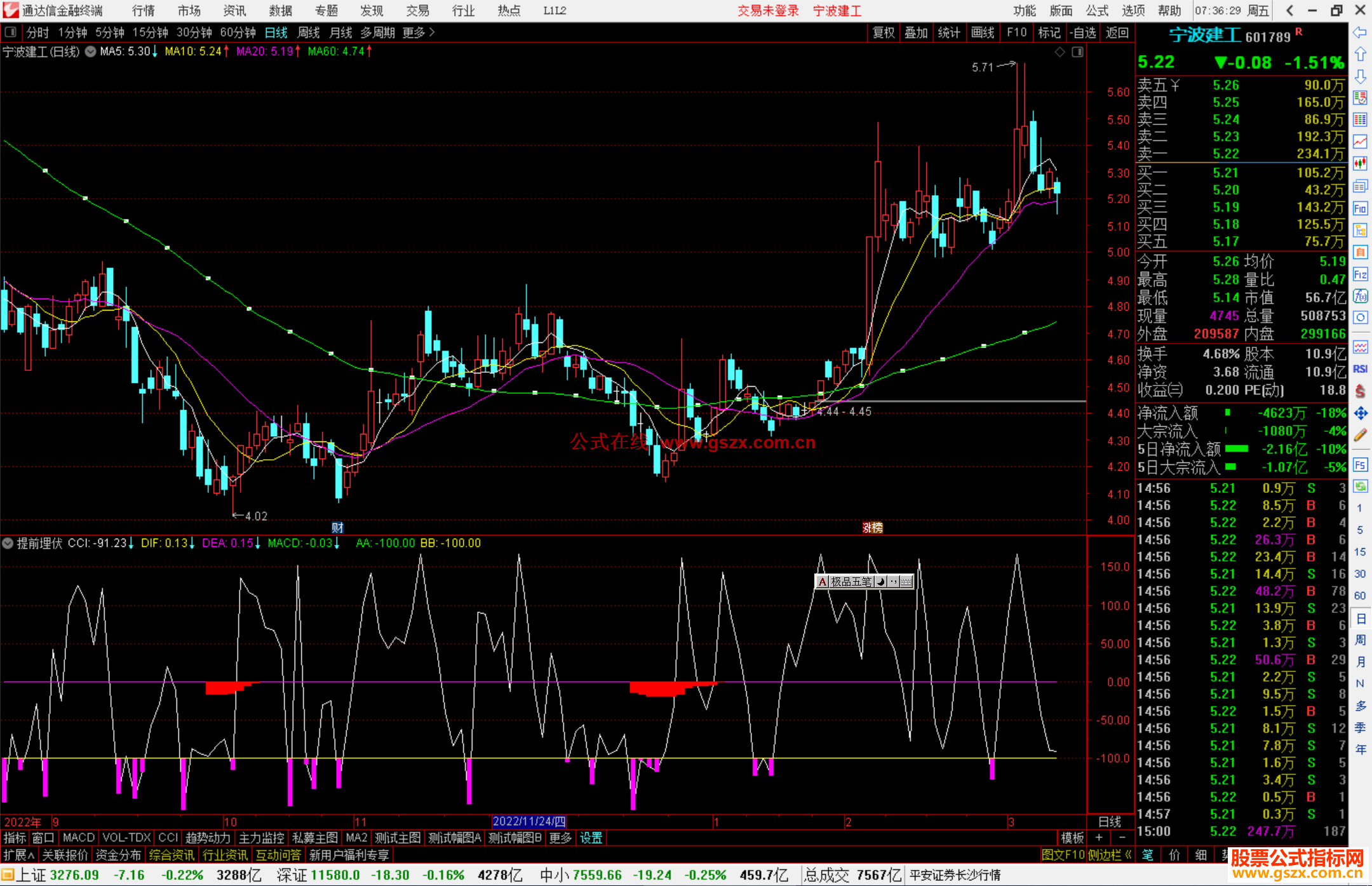Click the F12 sidebar icon
The height and width of the screenshot is (886, 1372).
tap(1360, 274)
